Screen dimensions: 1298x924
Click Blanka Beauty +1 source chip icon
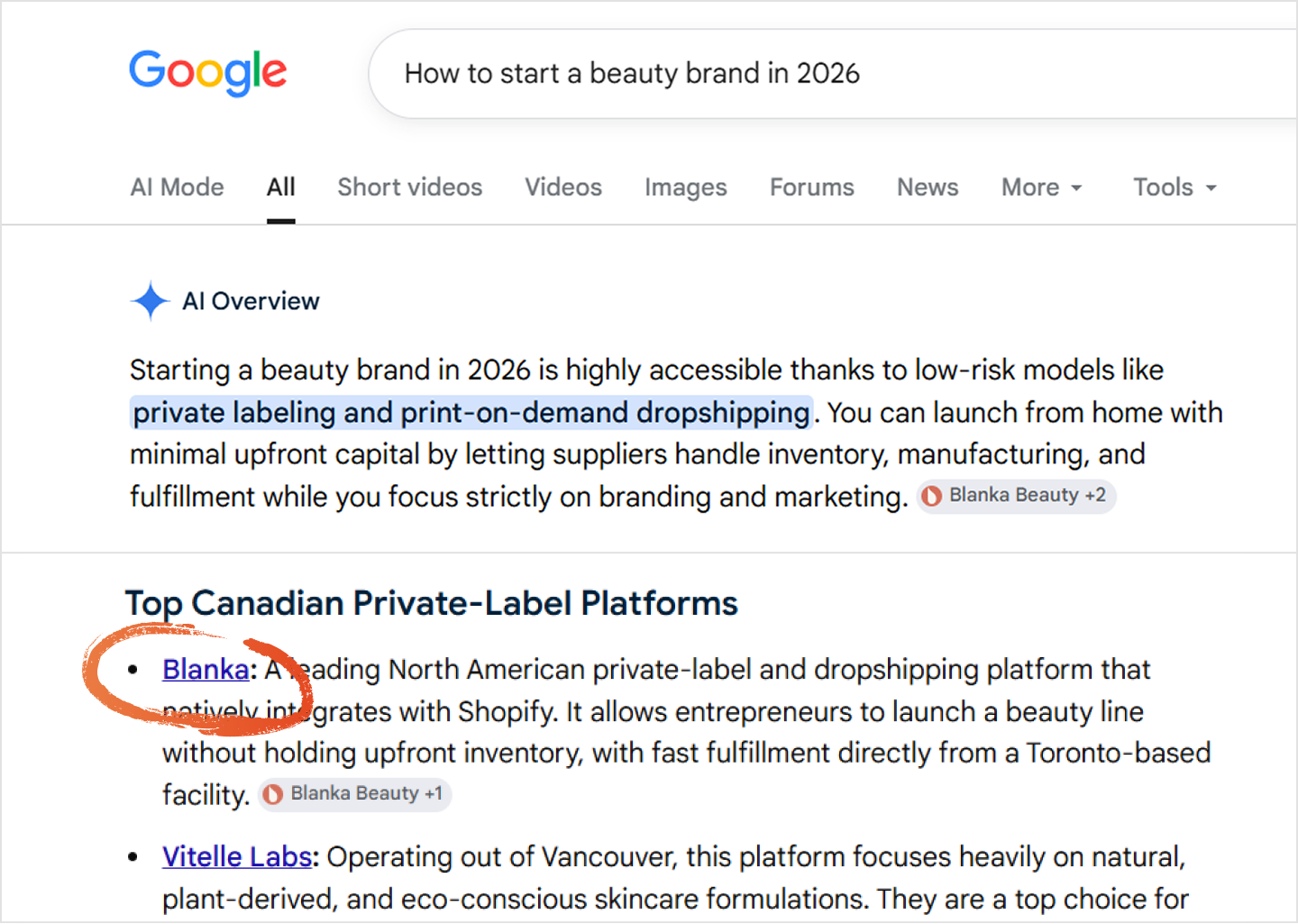coord(273,794)
